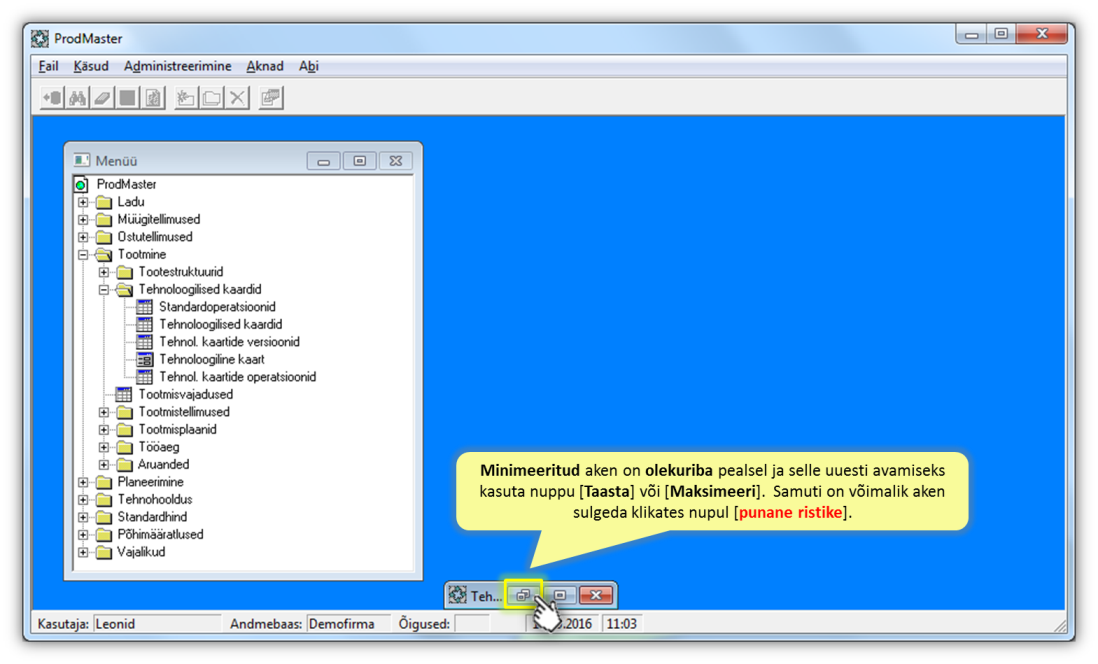Expand the Tootmisplaanid node

click(104, 429)
